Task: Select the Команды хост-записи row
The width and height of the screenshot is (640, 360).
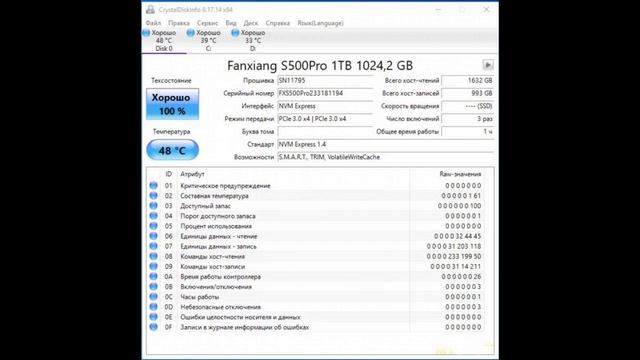Action: [316, 267]
